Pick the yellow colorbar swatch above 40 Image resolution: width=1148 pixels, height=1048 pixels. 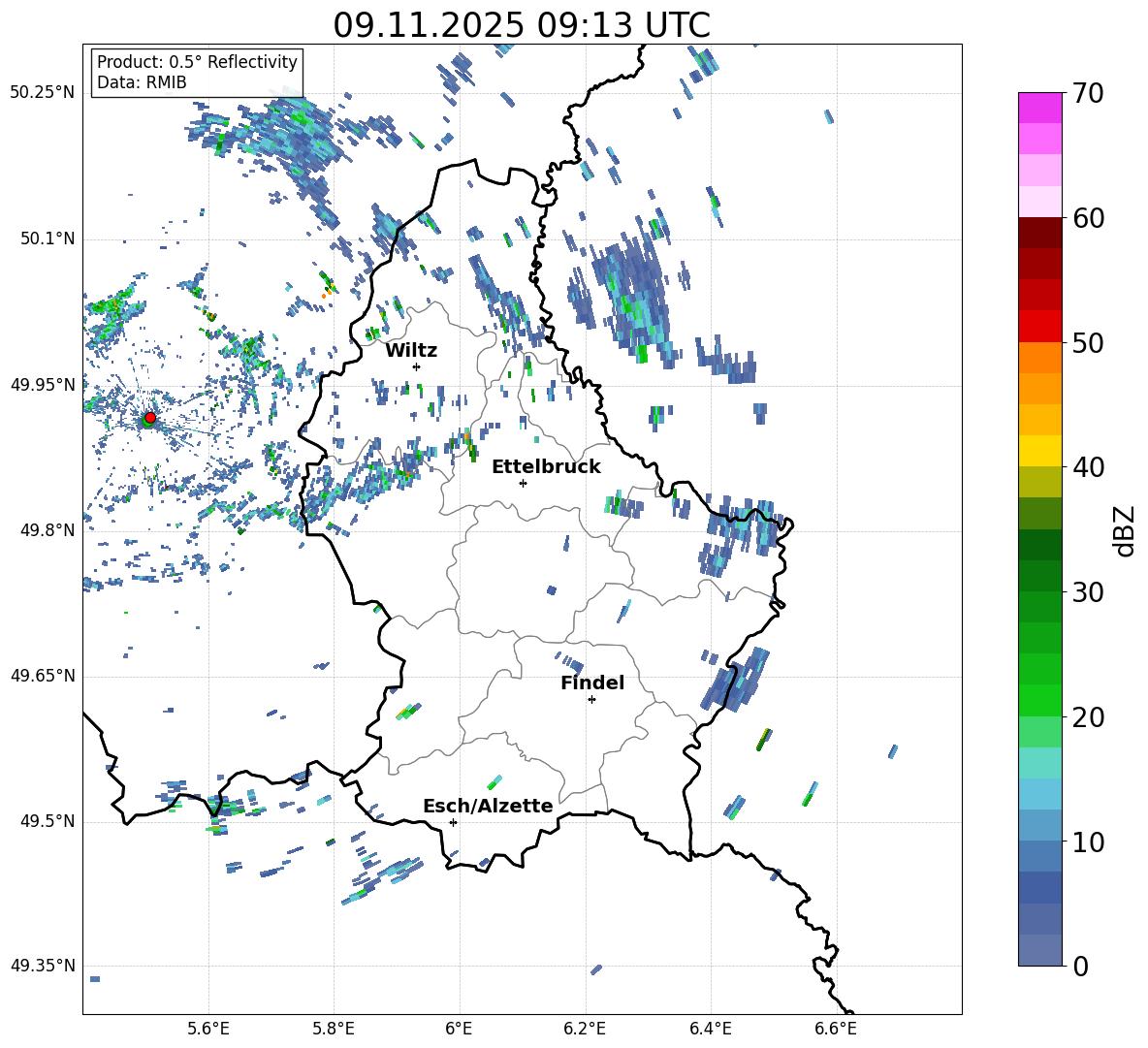[1040, 451]
